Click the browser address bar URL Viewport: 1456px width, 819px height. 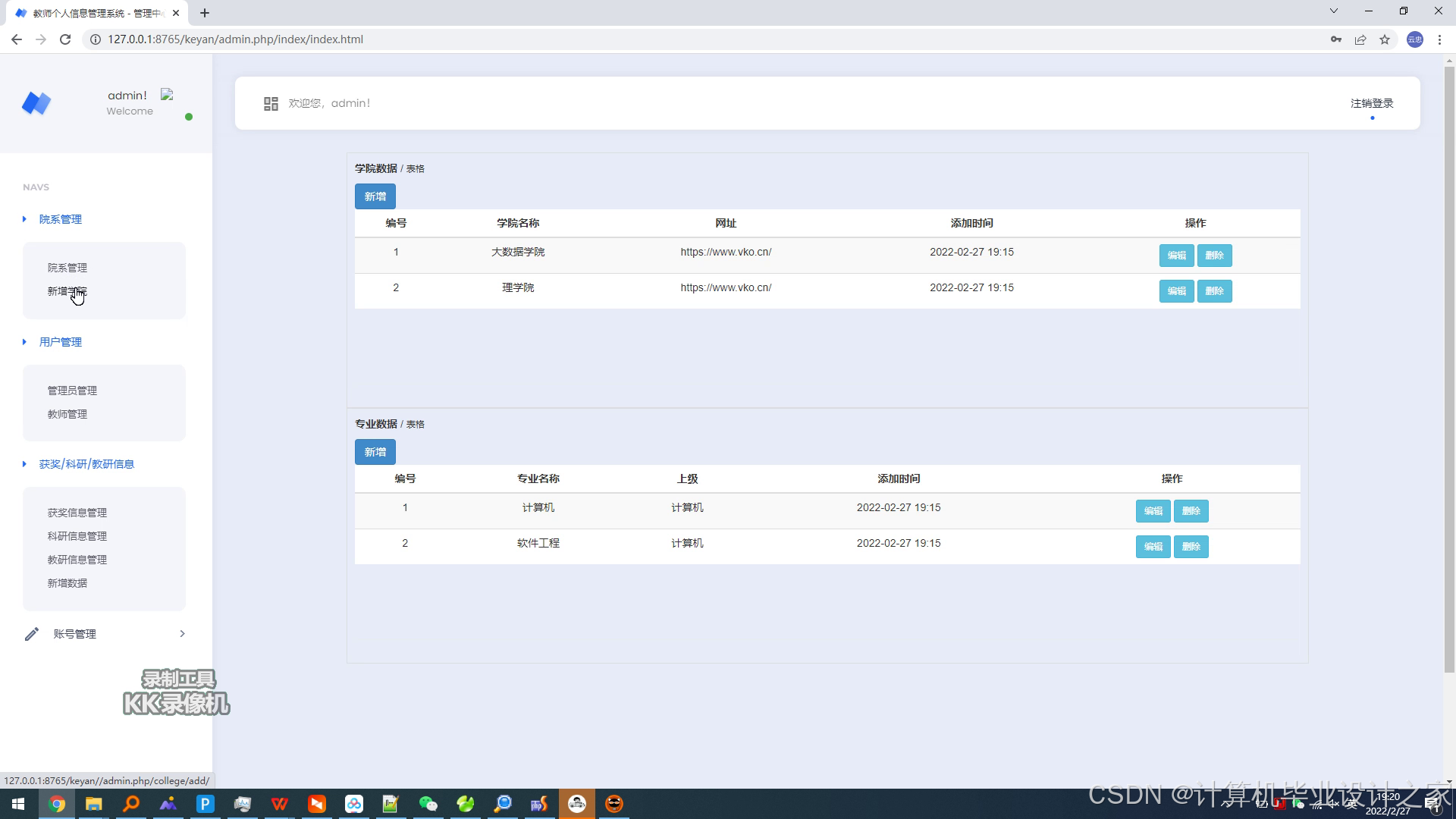pyautogui.click(x=235, y=39)
